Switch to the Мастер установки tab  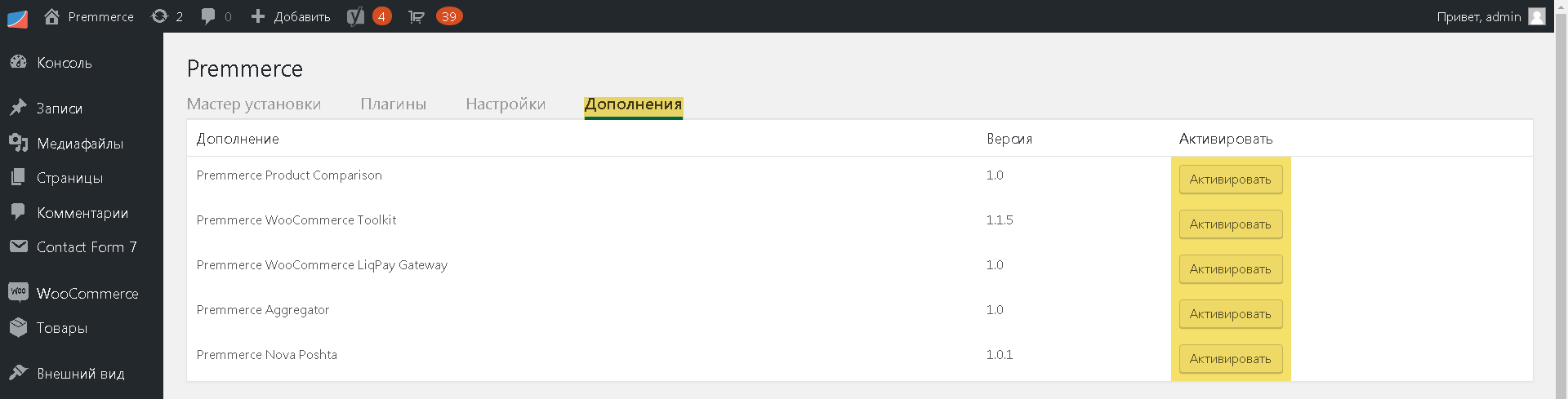click(254, 104)
